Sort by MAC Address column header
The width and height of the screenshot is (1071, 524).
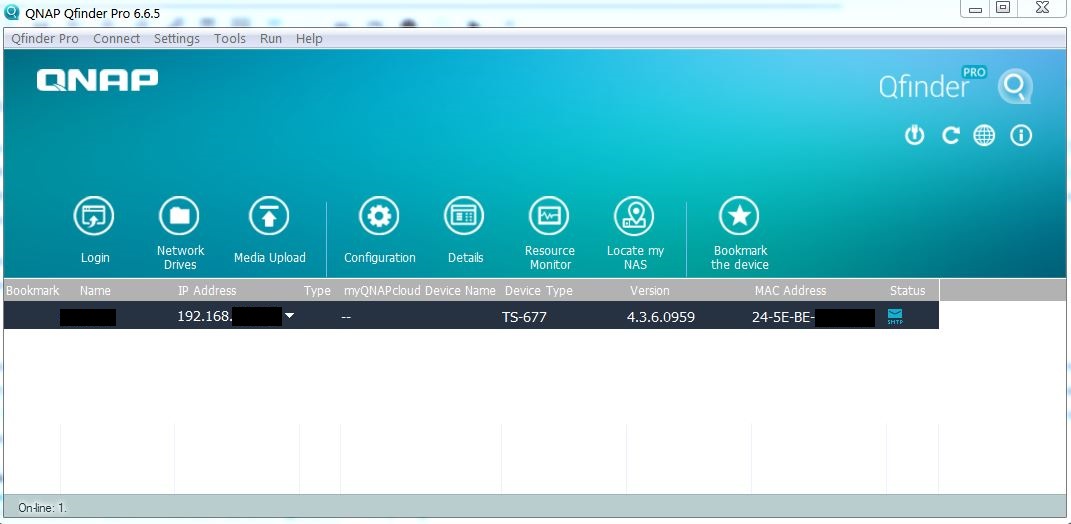(x=790, y=290)
